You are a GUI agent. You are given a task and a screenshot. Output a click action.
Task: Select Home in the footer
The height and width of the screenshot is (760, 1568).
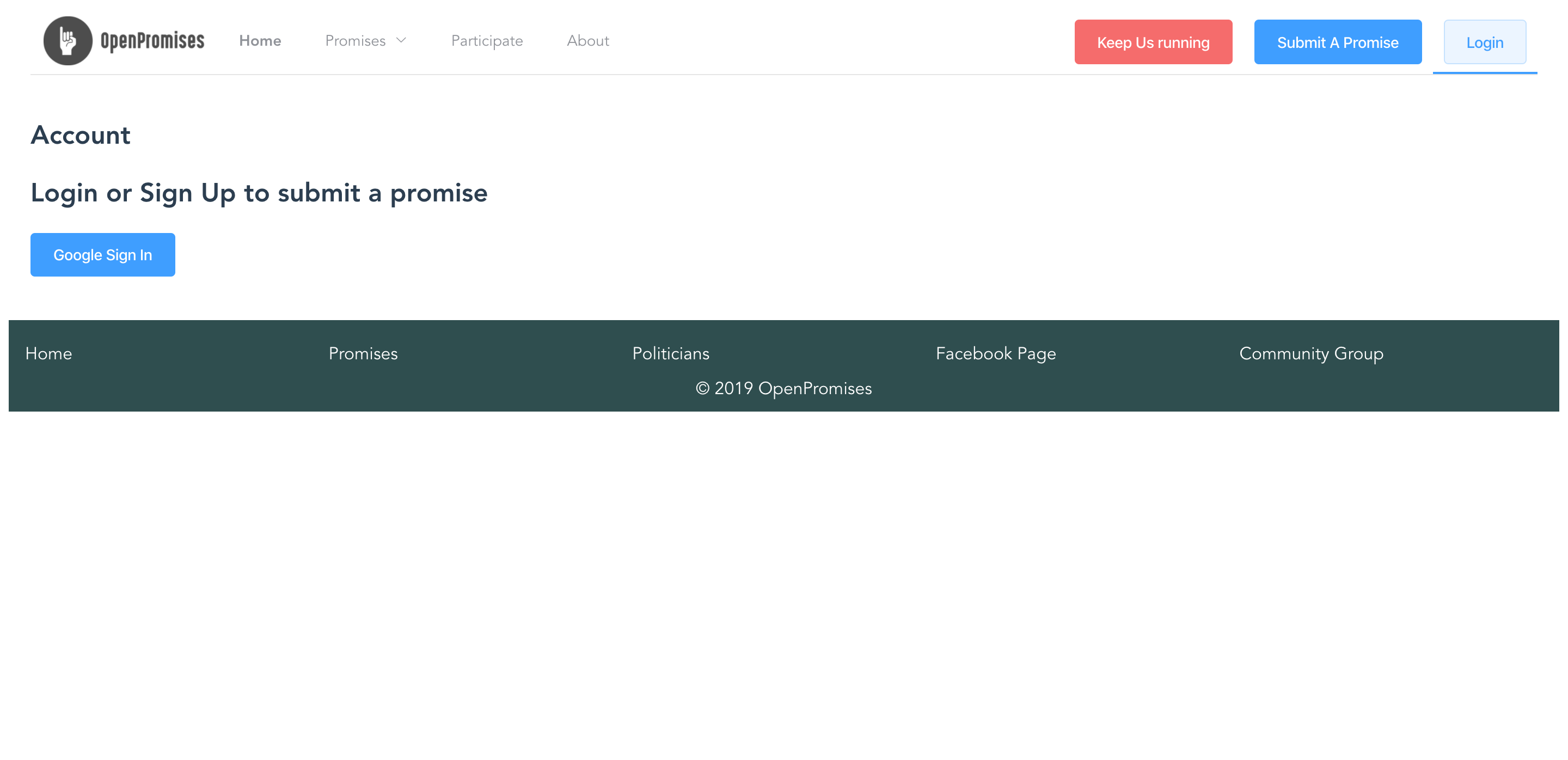(x=48, y=353)
